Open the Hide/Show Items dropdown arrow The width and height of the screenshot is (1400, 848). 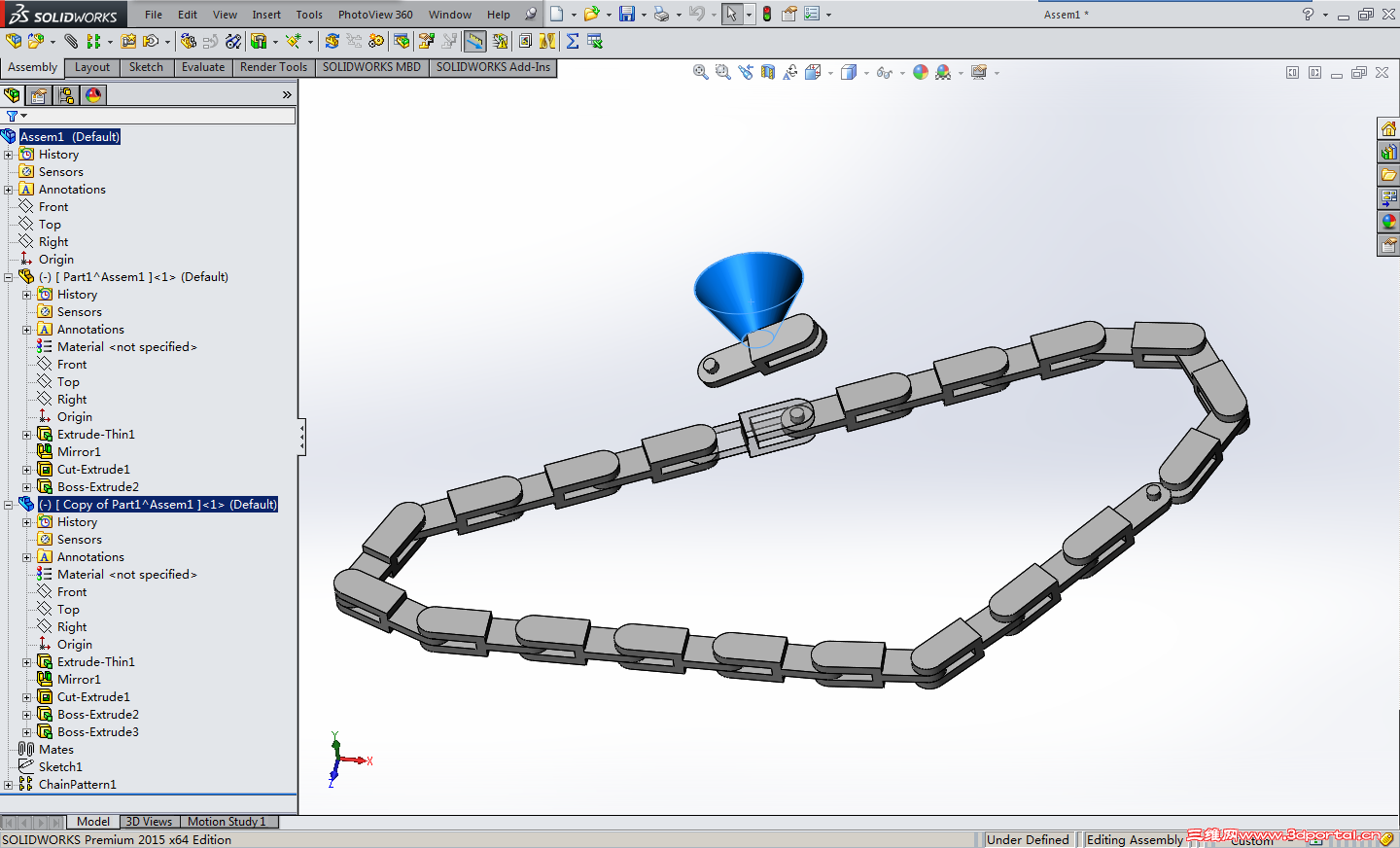[x=902, y=73]
